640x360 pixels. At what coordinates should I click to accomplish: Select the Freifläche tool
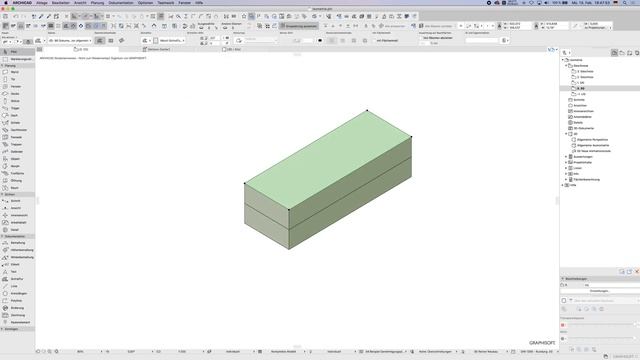(x=17, y=173)
